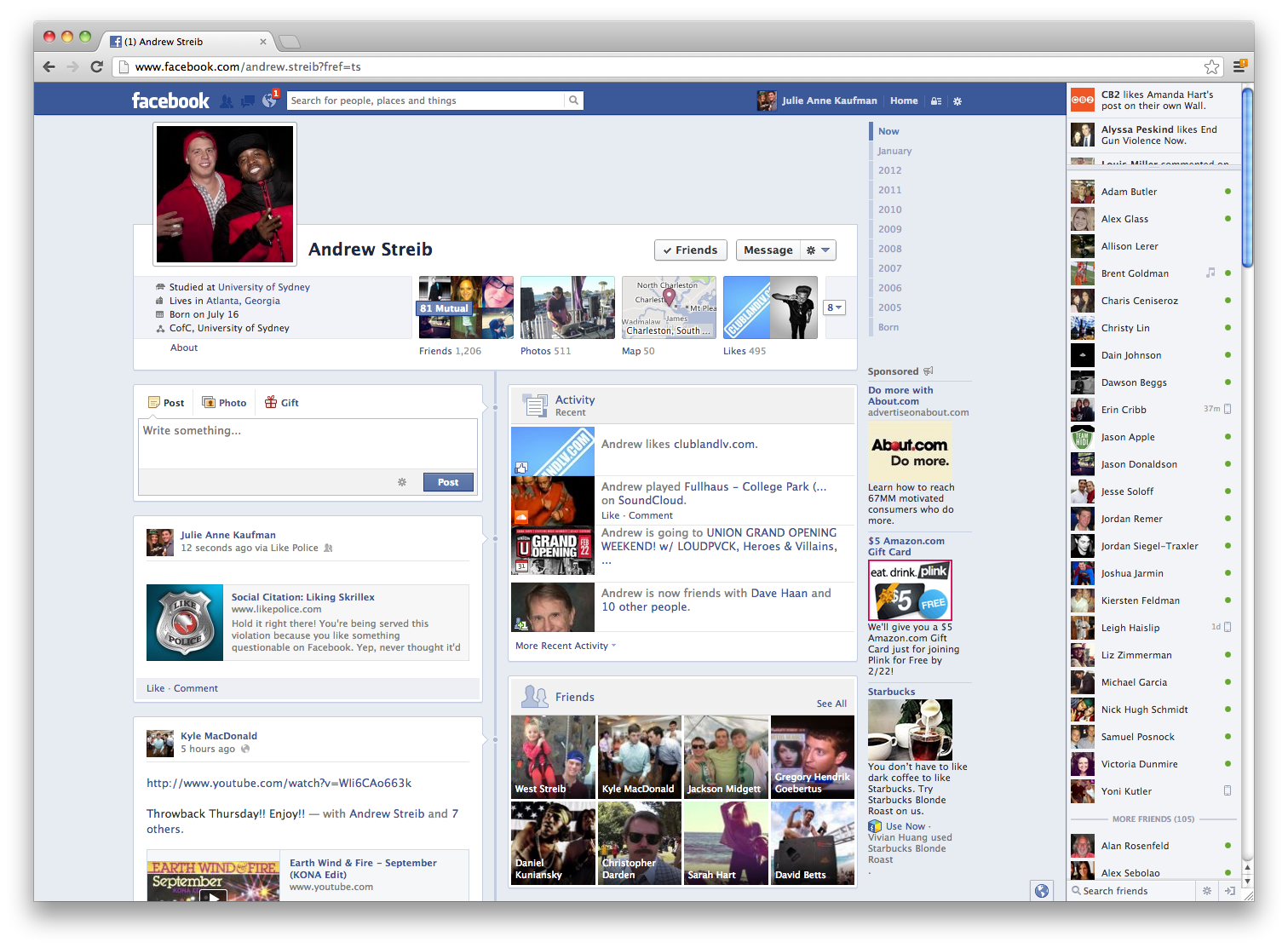1288x948 pixels.
Task: Click the globe icon at page bottom
Action: [x=1042, y=891]
